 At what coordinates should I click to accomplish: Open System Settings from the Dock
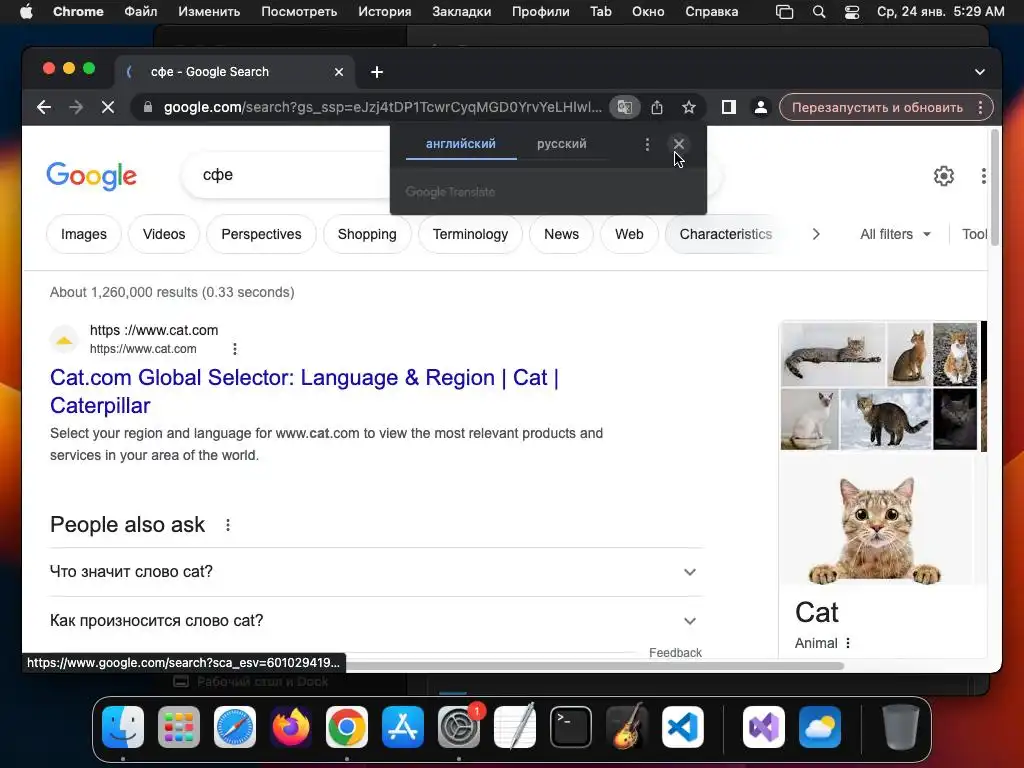459,727
